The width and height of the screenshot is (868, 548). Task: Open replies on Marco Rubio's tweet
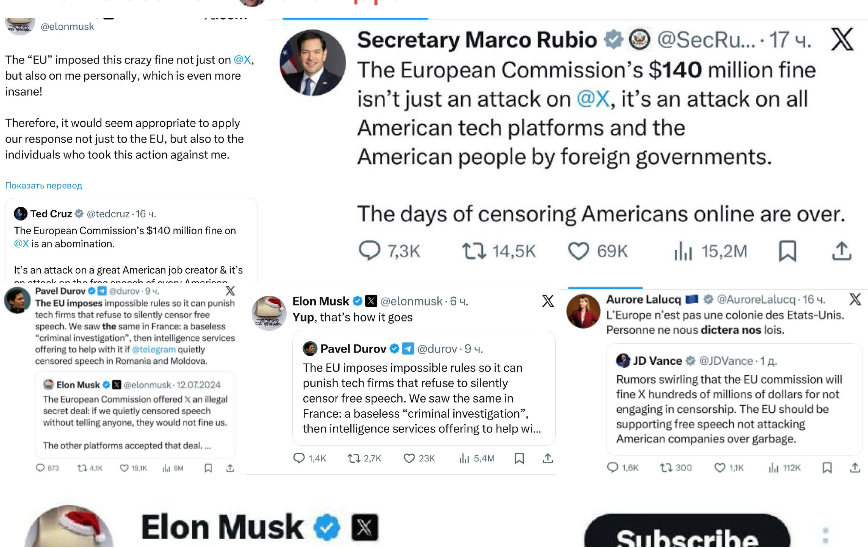(x=370, y=250)
